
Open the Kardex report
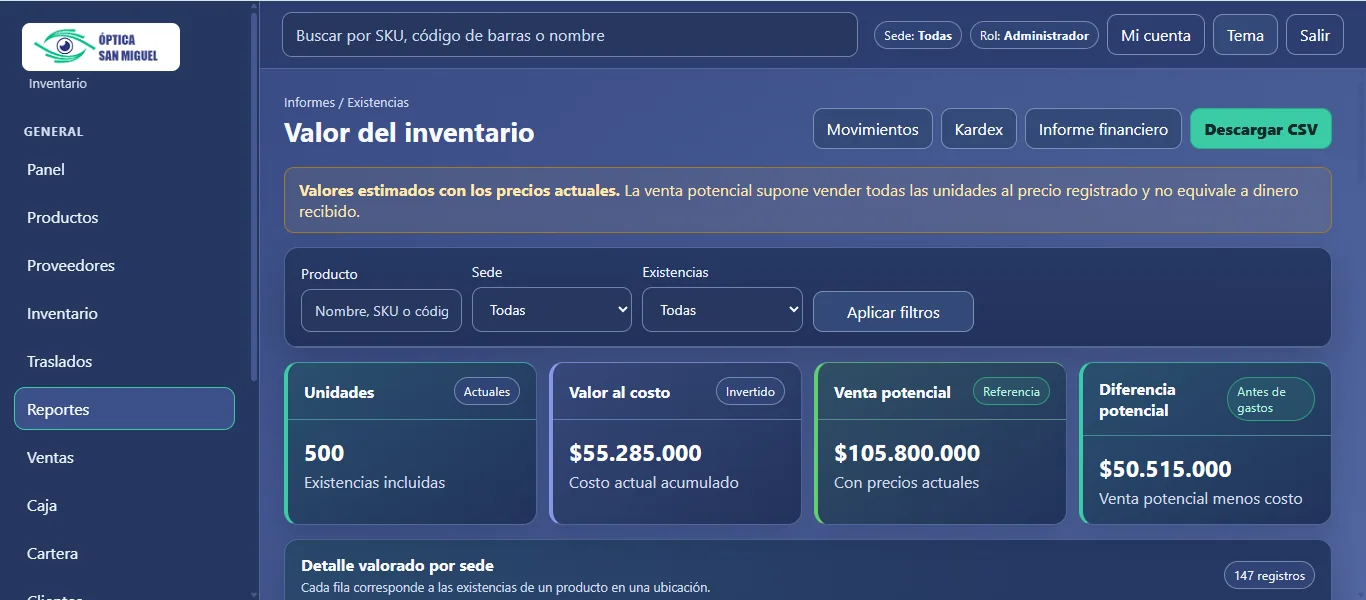coord(979,129)
